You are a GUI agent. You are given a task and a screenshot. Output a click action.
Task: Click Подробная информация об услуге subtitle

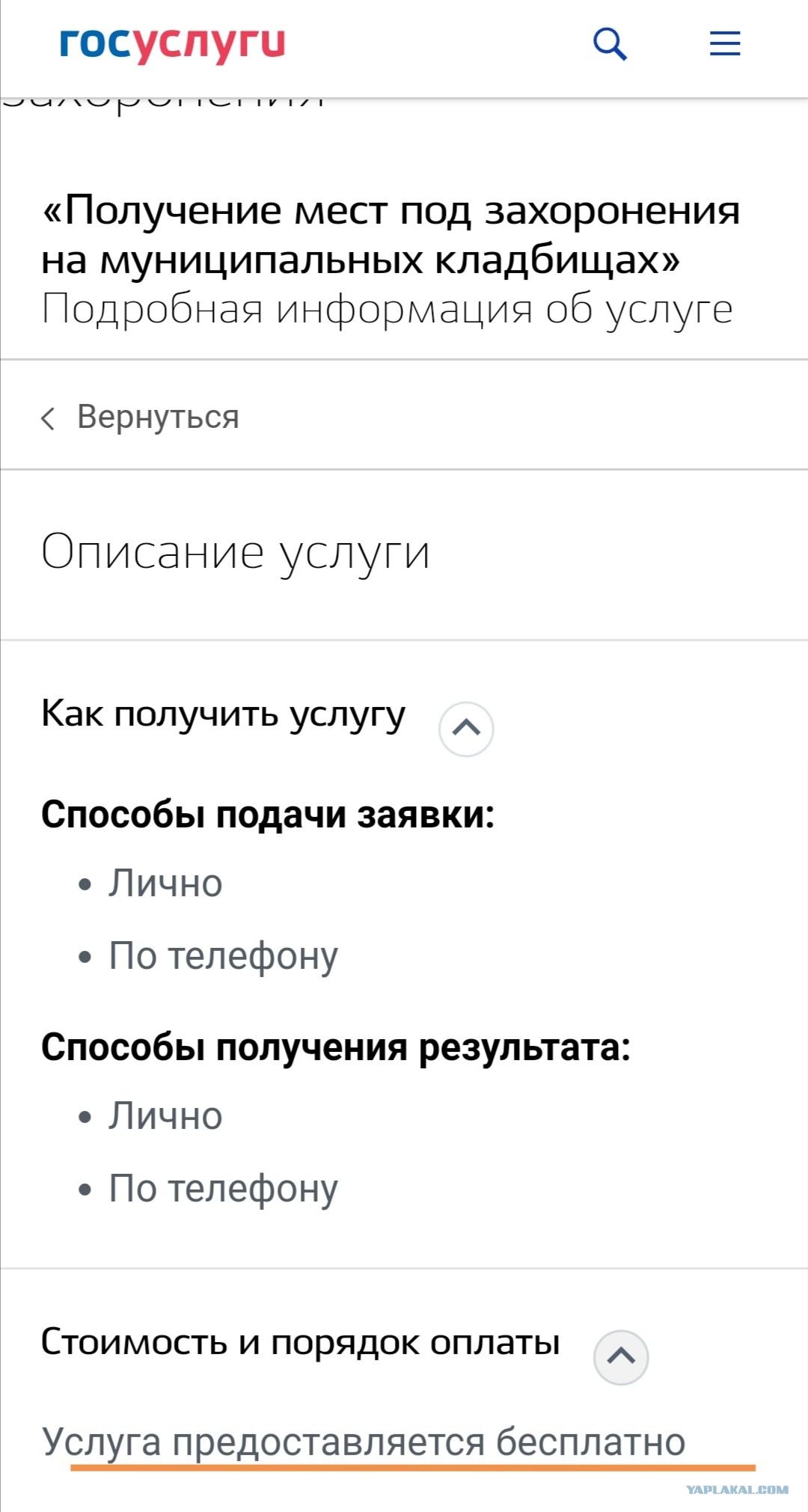click(x=387, y=310)
